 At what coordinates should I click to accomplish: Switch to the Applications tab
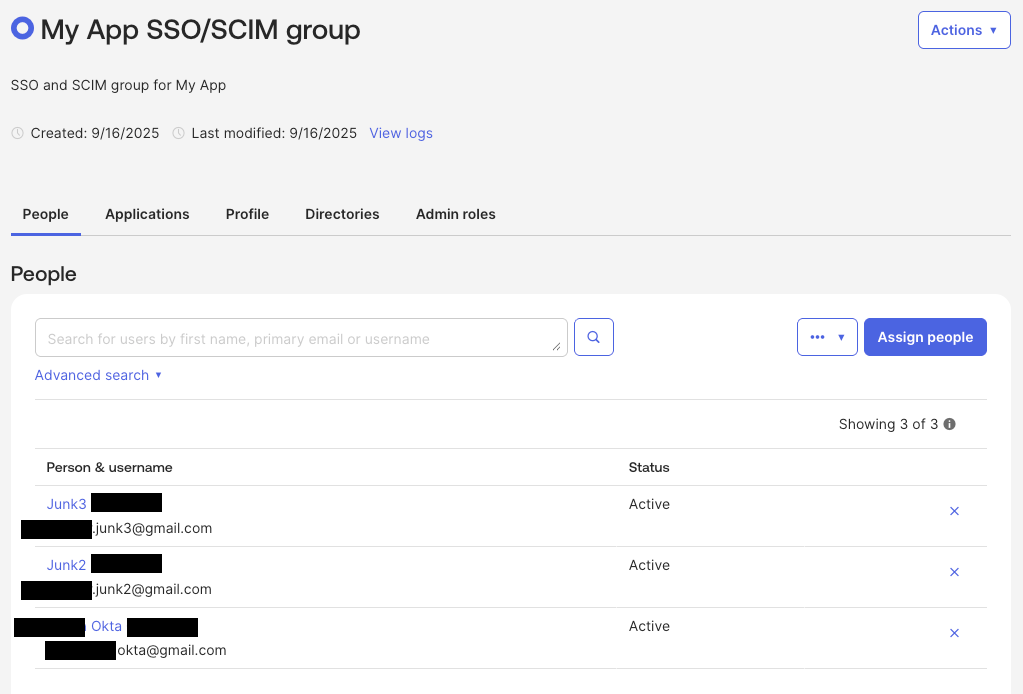tap(147, 214)
